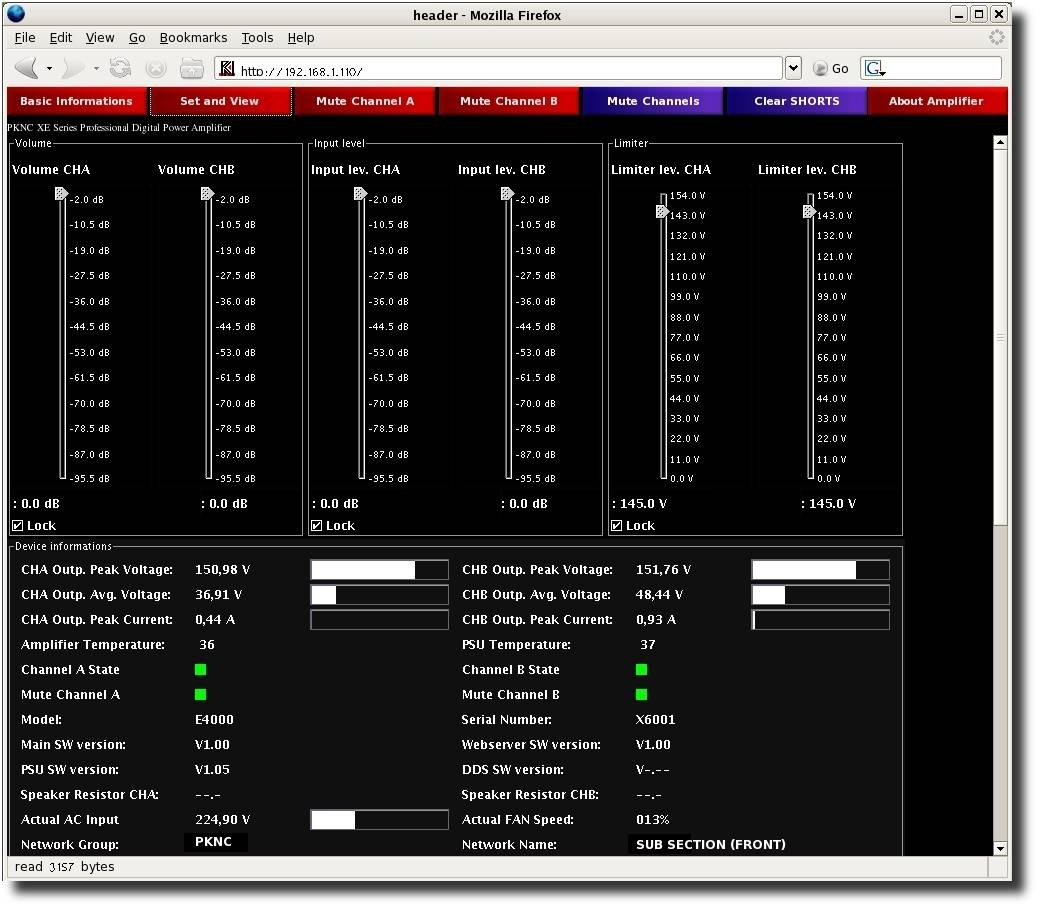Open the View menu
The height and width of the screenshot is (904, 1039).
(99, 38)
